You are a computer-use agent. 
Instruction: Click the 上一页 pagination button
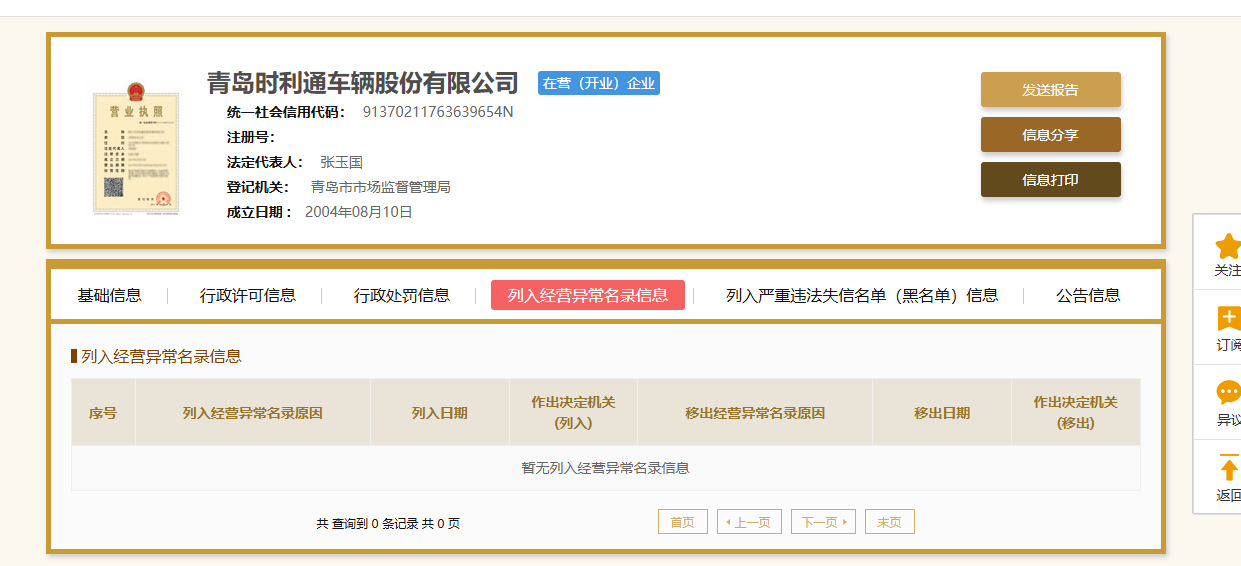[x=749, y=522]
